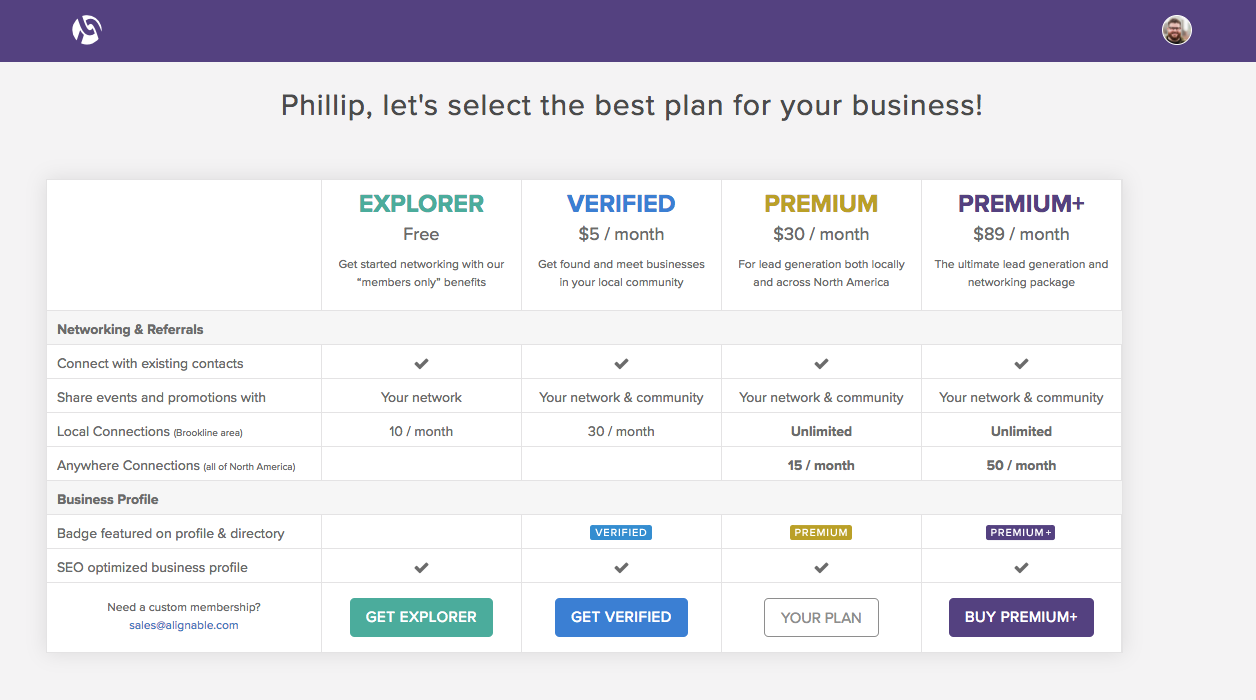The width and height of the screenshot is (1256, 700).
Task: Open the sales@alignable.com email link
Action: (x=184, y=625)
